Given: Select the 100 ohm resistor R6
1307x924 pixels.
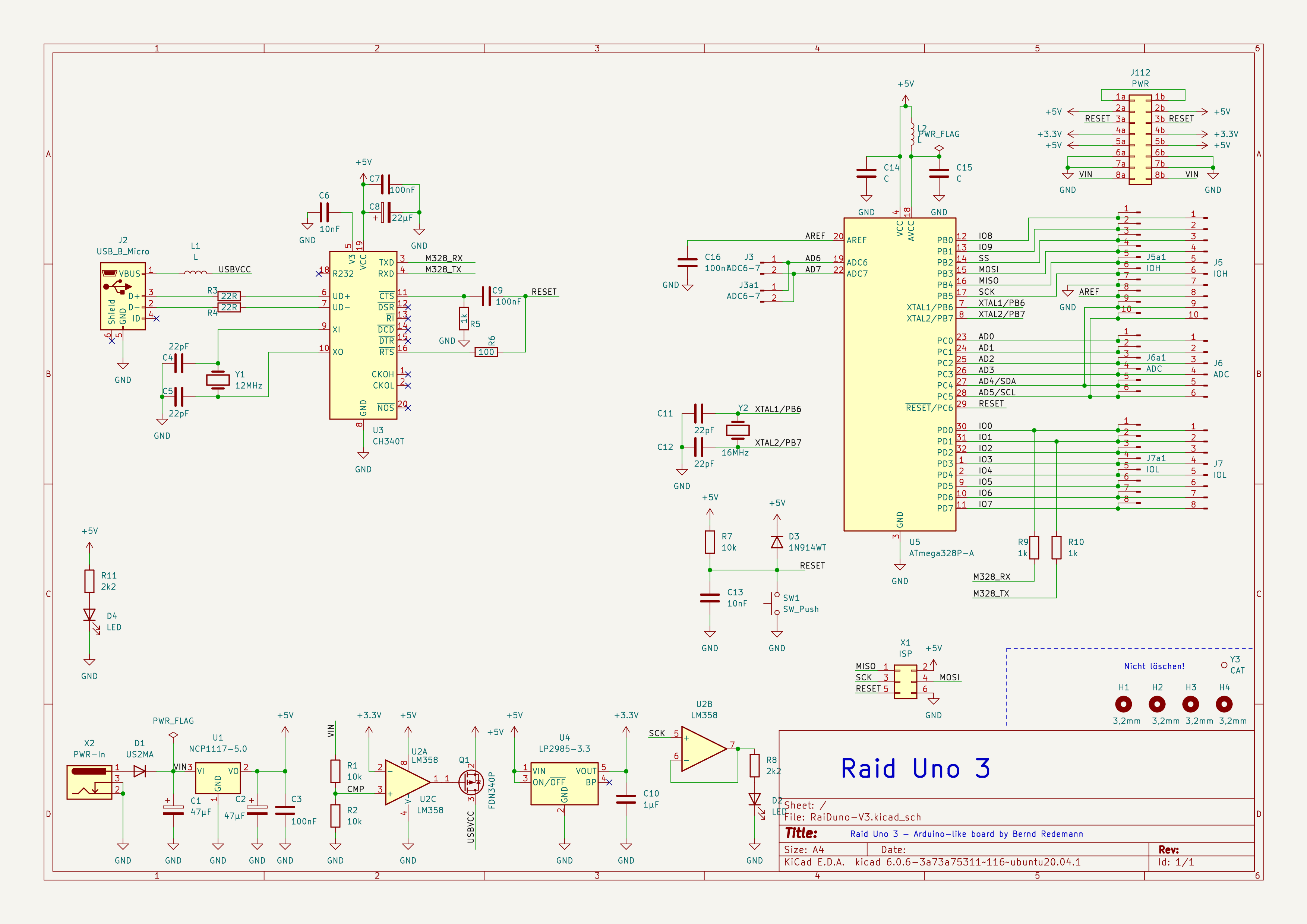Looking at the screenshot, I should pos(486,352).
